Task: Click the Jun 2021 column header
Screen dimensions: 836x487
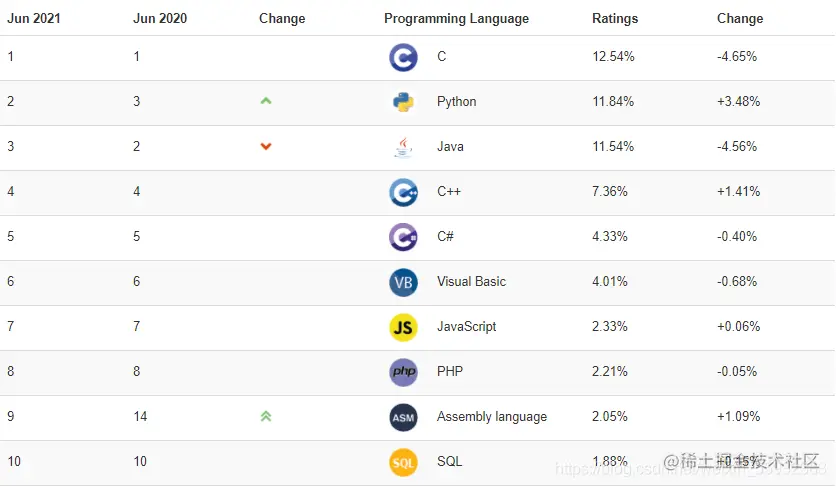Action: click(x=34, y=19)
